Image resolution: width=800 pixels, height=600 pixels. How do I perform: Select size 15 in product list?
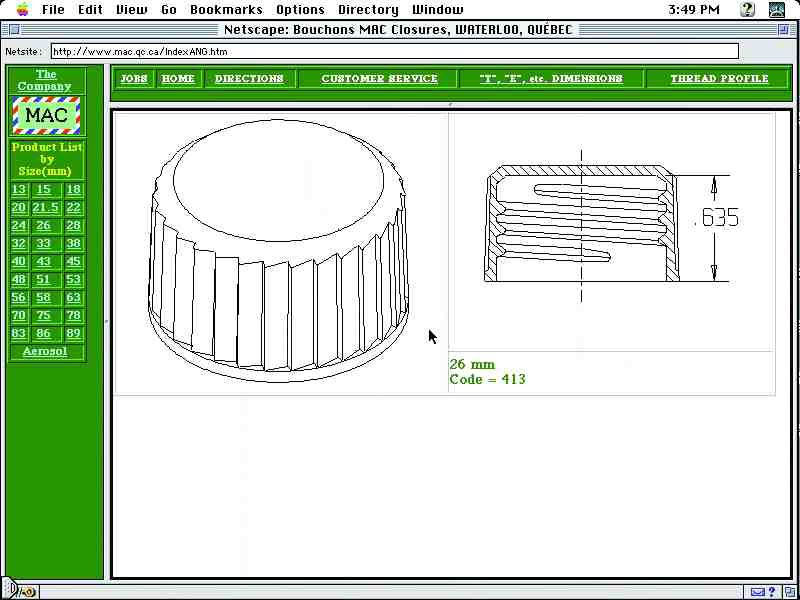point(44,189)
